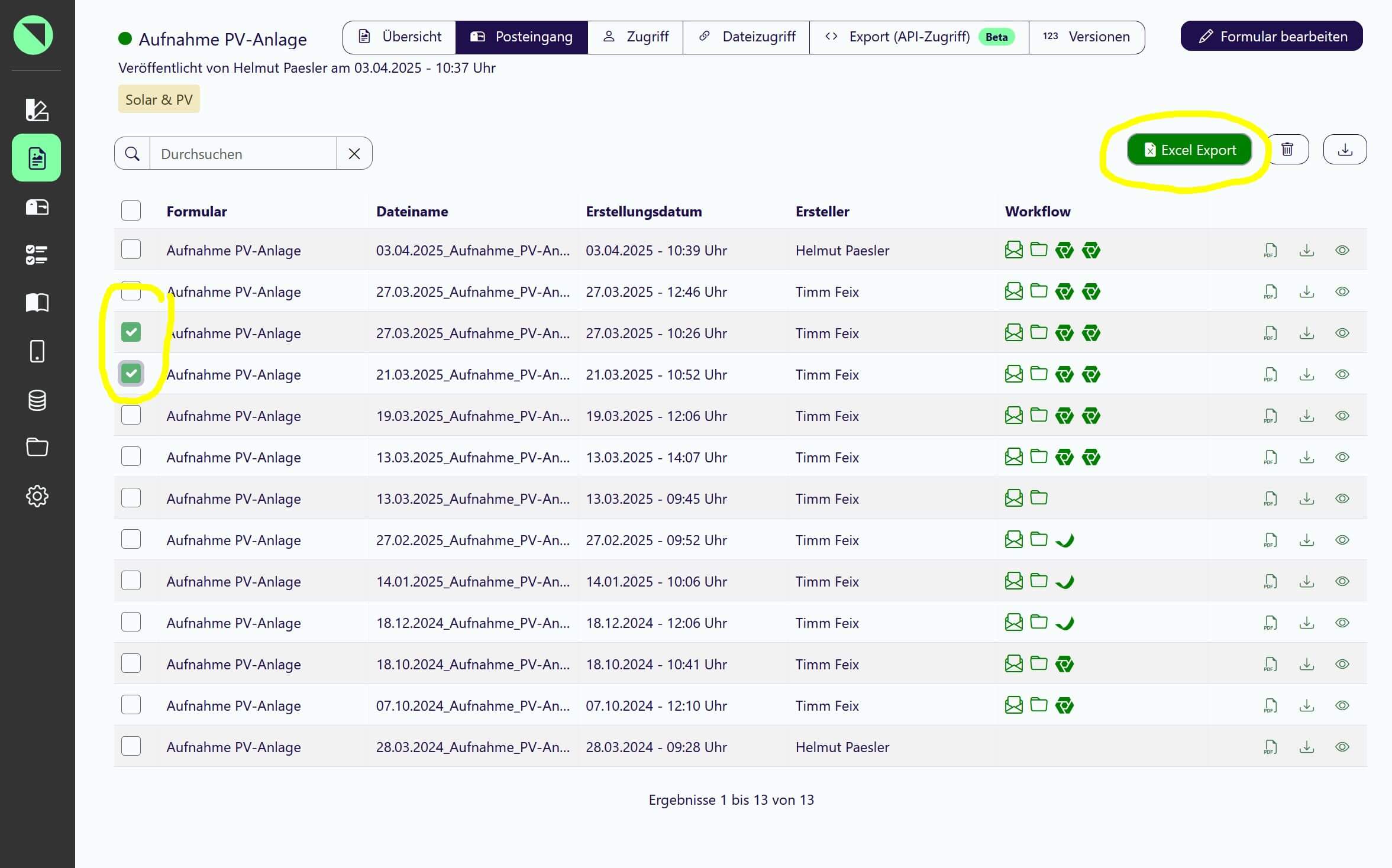Image resolution: width=1392 pixels, height=868 pixels.
Task: Open the Versionen tab
Action: pos(1086,37)
